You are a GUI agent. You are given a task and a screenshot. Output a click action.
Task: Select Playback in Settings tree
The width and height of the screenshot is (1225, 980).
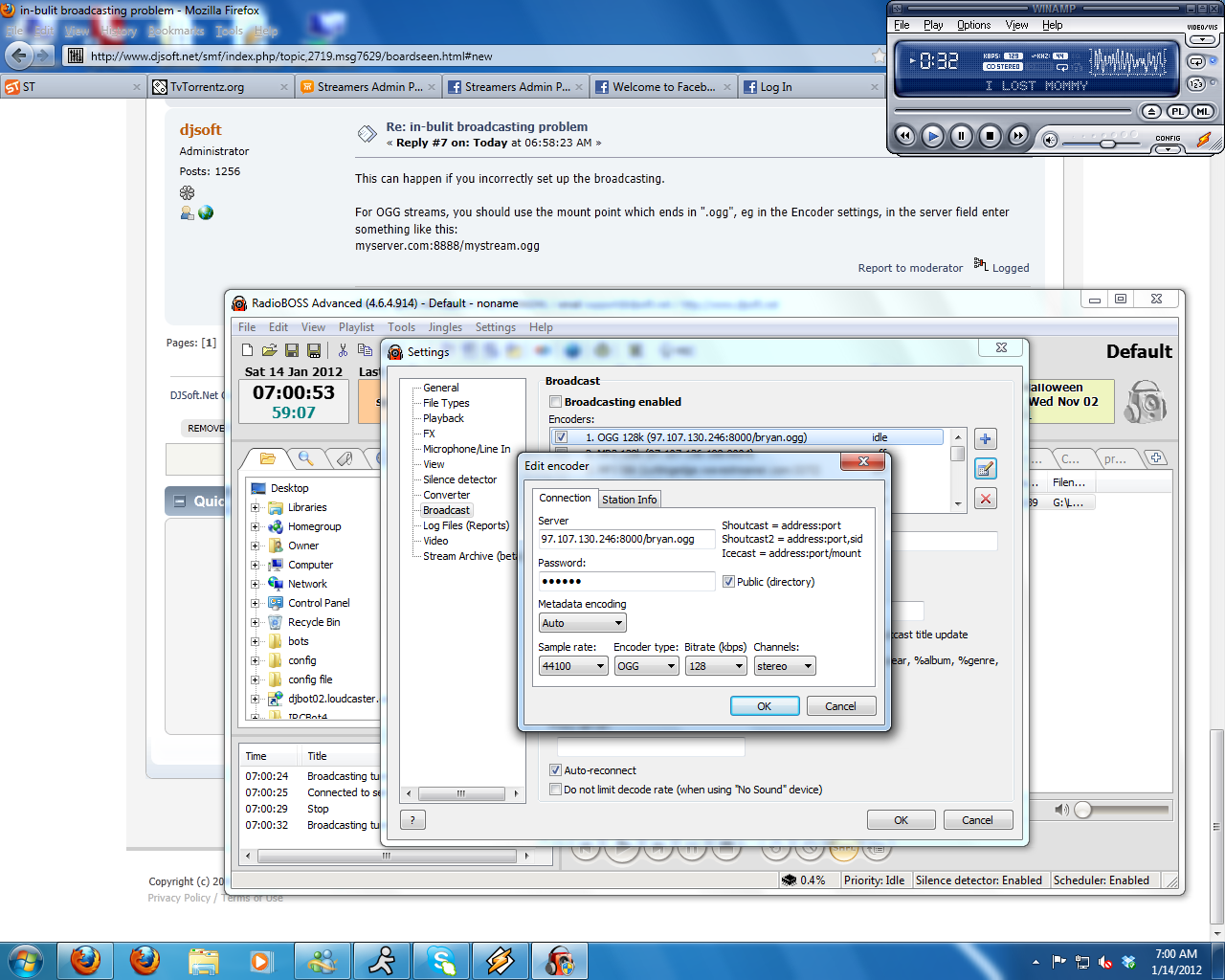click(443, 418)
